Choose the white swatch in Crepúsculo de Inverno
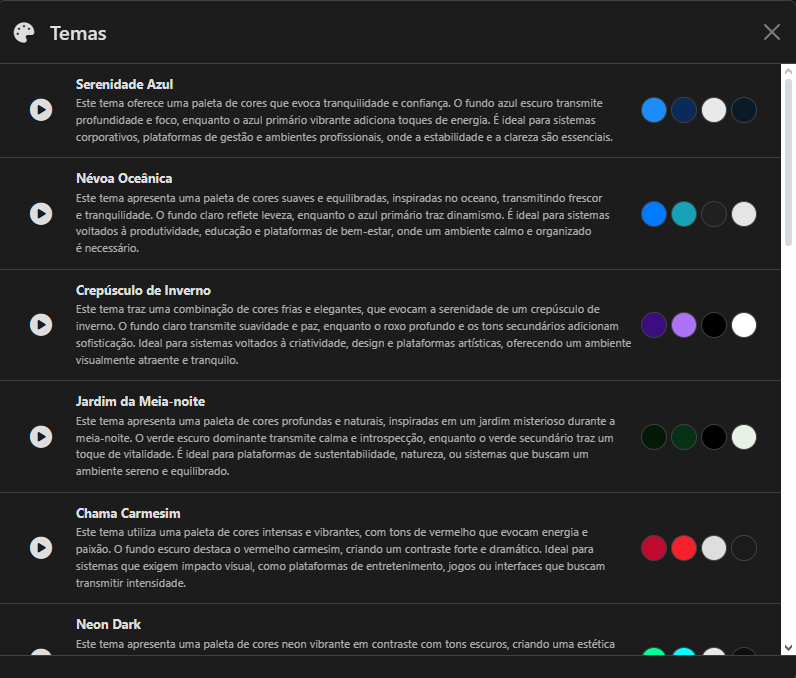Image resolution: width=796 pixels, height=678 pixels. click(x=744, y=325)
